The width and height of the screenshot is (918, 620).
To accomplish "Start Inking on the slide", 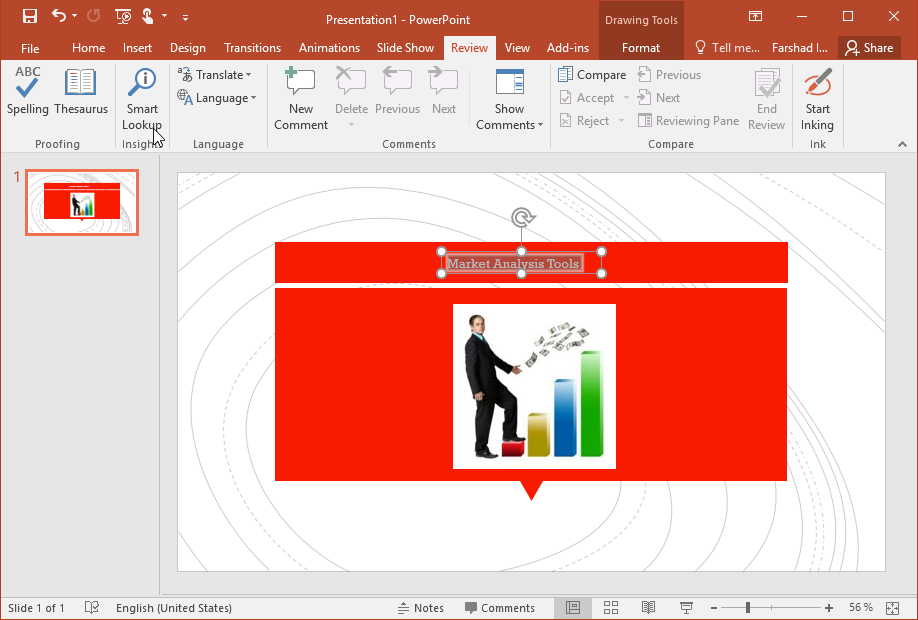I will point(817,99).
